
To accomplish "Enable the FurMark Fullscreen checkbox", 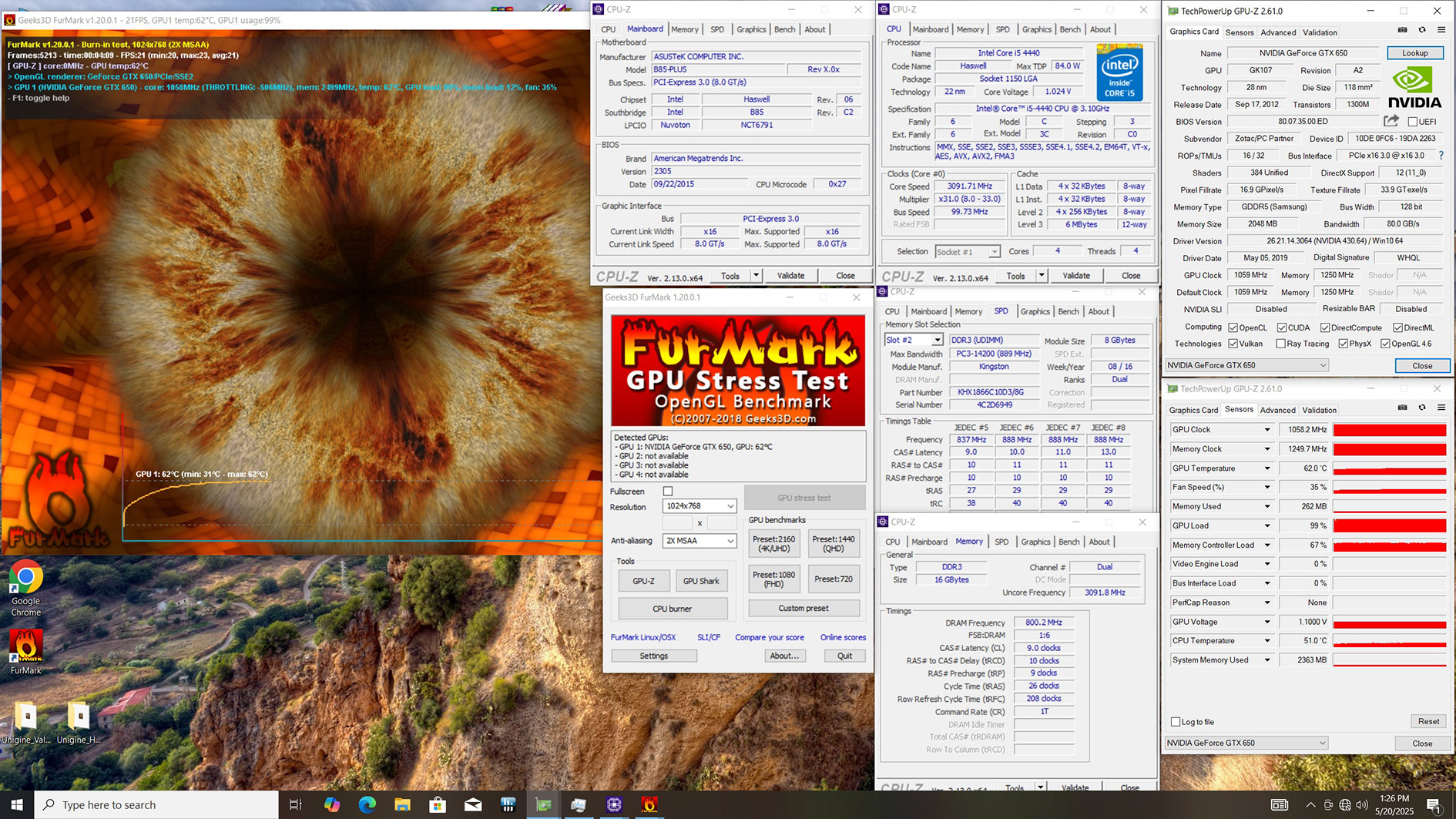I will [668, 491].
